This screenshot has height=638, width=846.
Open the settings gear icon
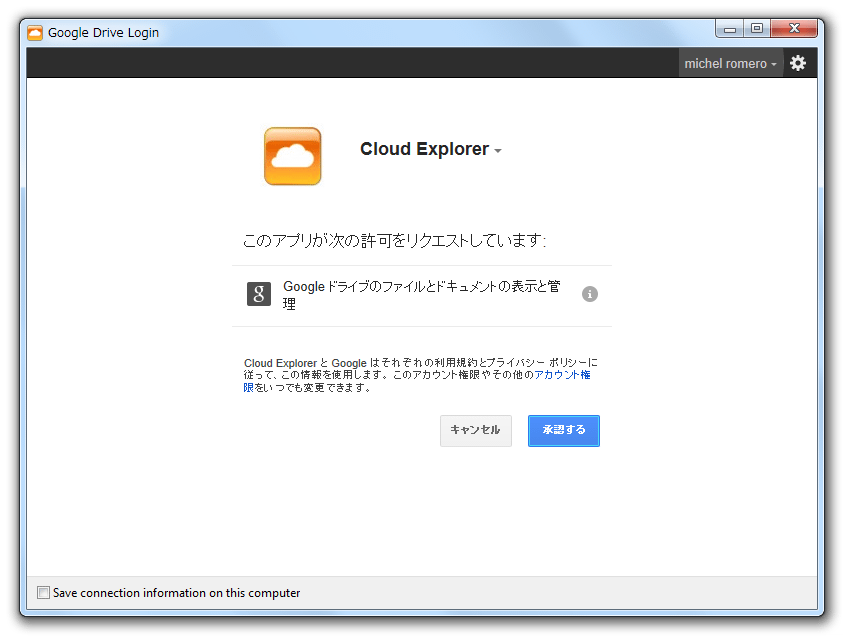pyautogui.click(x=798, y=63)
